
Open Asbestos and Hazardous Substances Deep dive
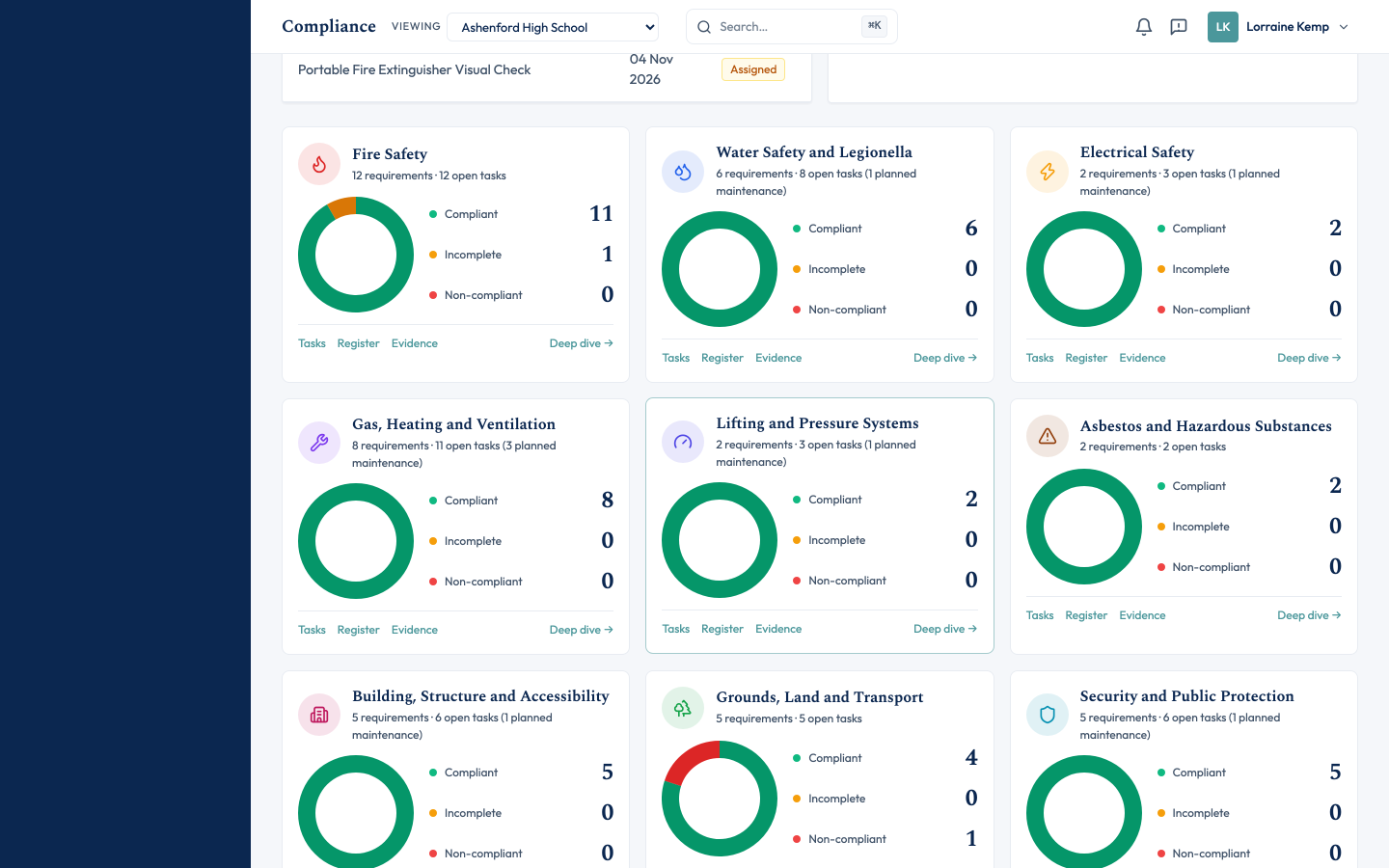click(x=1309, y=615)
